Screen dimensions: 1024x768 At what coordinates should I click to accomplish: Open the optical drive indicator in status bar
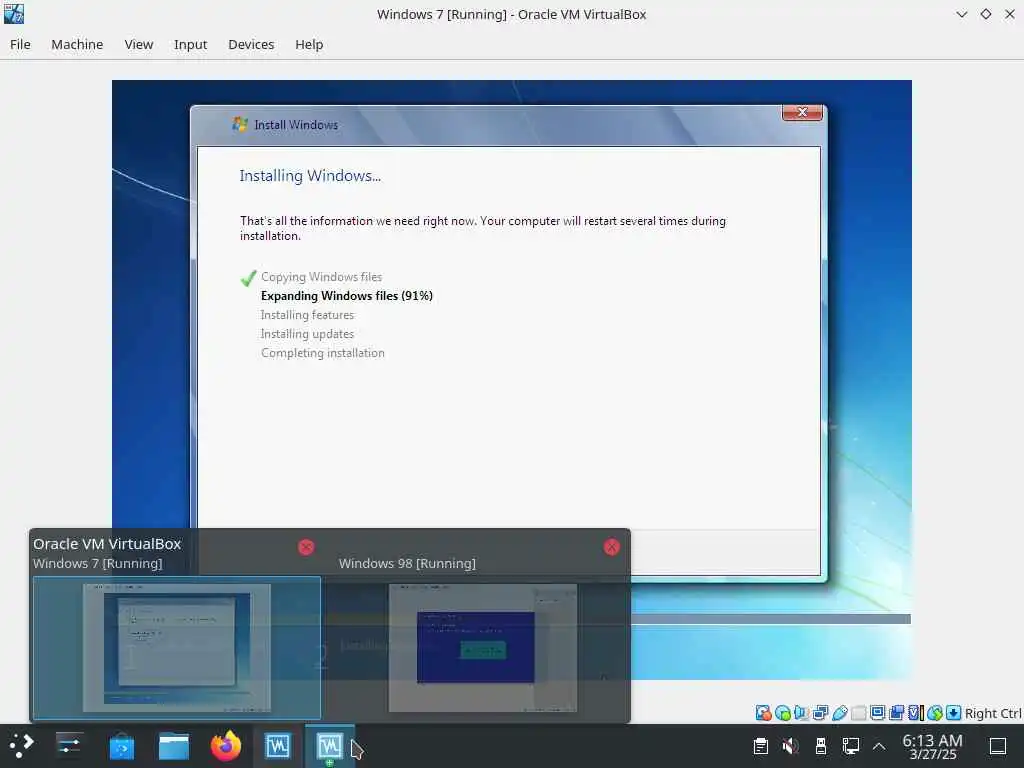782,713
